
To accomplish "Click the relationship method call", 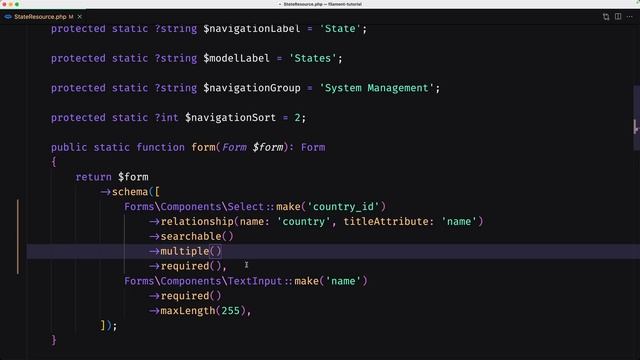I will coord(197,222).
